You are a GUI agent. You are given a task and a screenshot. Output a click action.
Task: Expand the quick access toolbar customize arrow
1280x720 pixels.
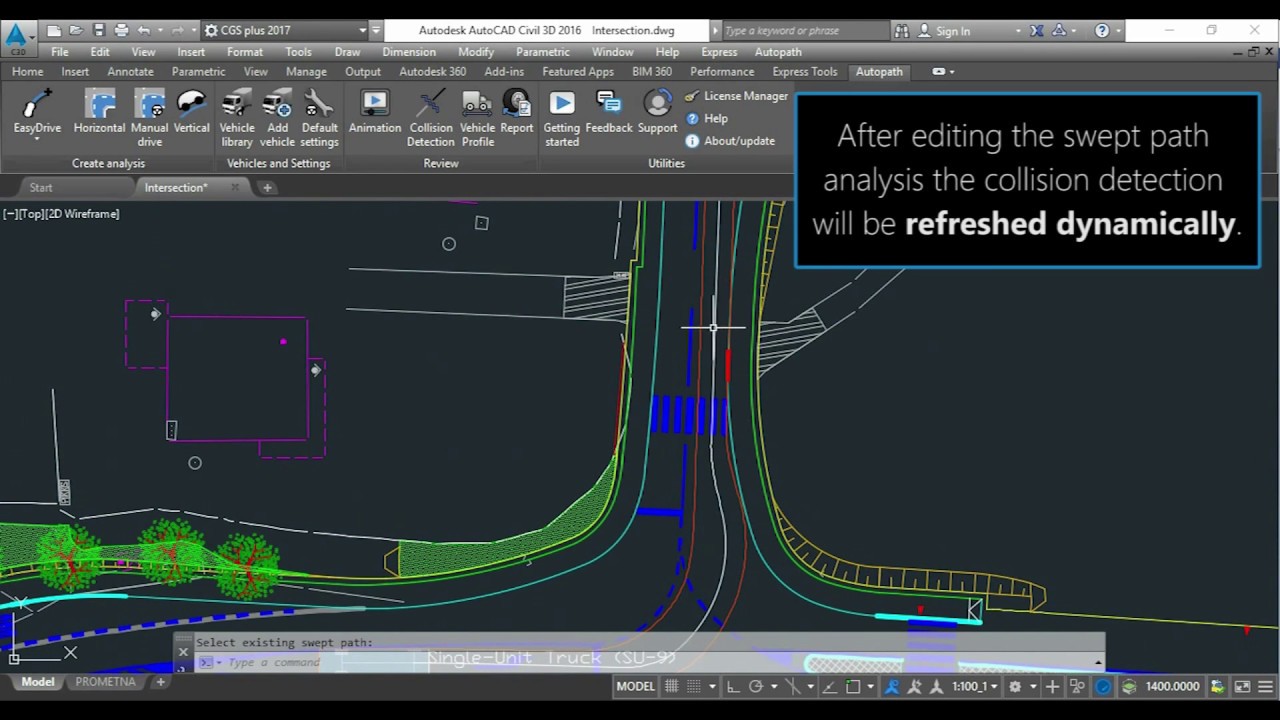pyautogui.click(x=376, y=31)
